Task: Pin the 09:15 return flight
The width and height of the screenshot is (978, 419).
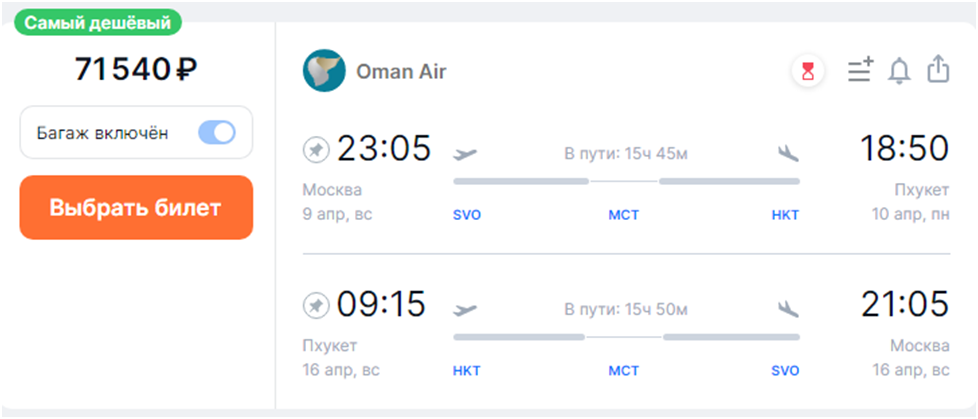Action: click(316, 304)
